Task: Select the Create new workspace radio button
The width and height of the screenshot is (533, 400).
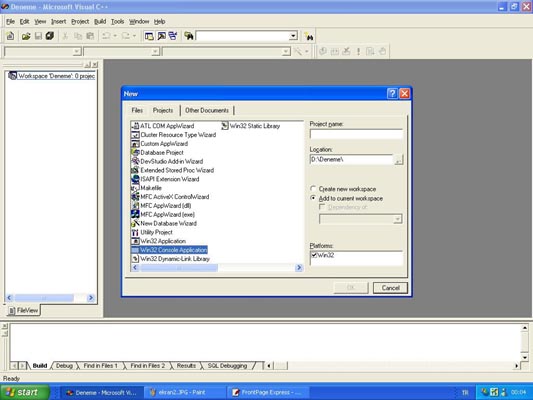Action: tap(313, 189)
